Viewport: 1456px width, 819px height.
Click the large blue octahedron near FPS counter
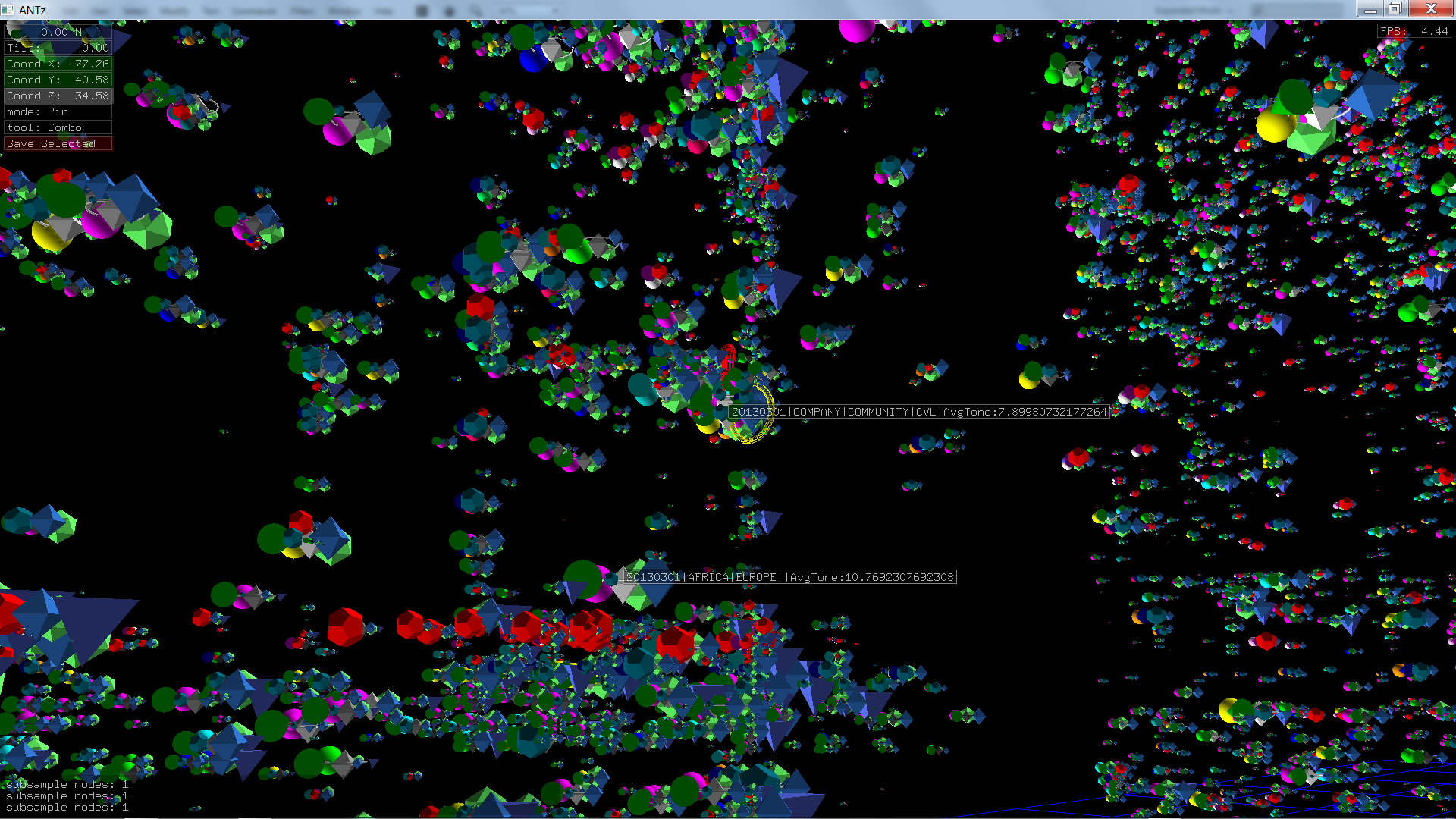(1370, 93)
